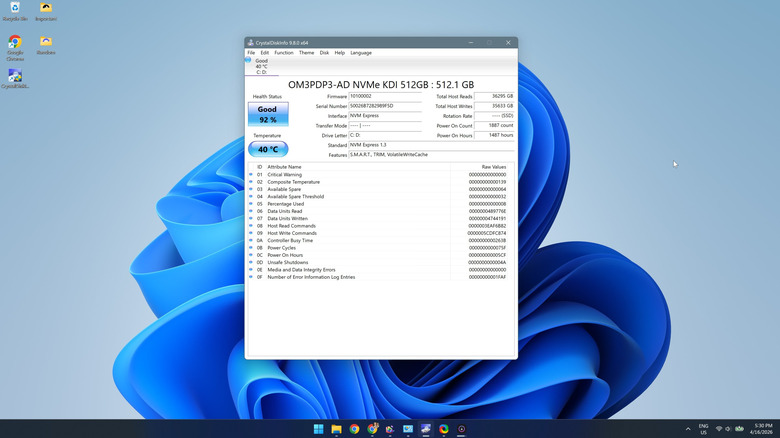This screenshot has height=438, width=780.
Task: Click the status dot for Data Units Read
Action: pos(251,211)
